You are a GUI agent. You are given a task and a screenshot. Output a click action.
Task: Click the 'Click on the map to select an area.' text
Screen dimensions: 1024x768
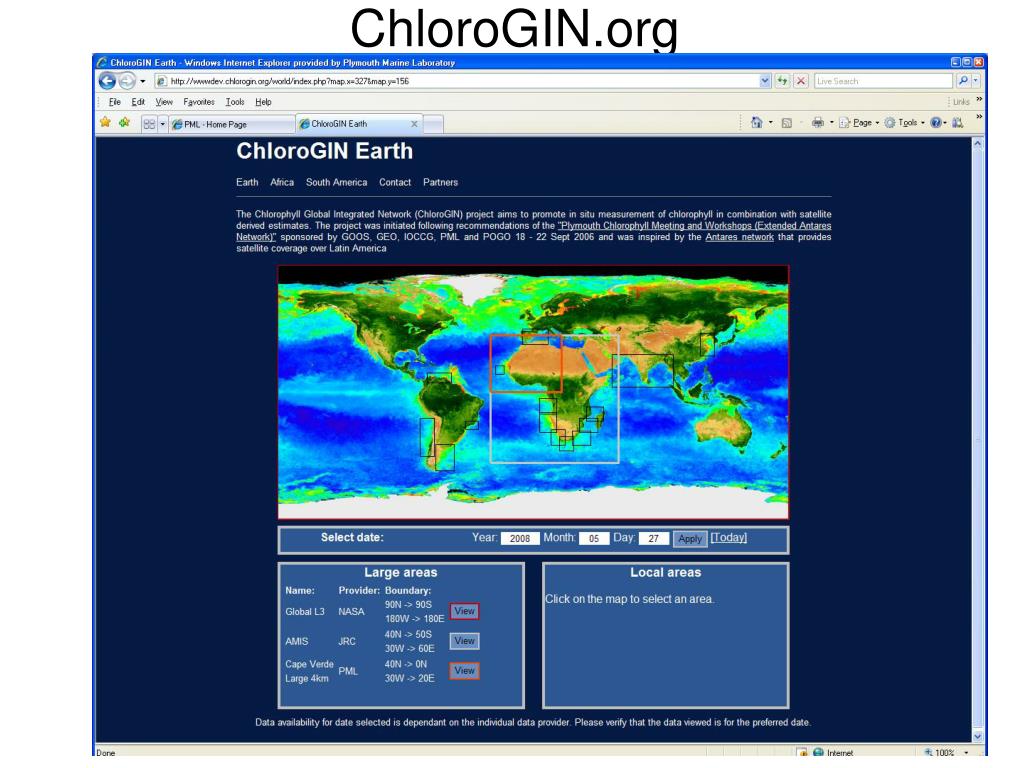click(x=630, y=599)
